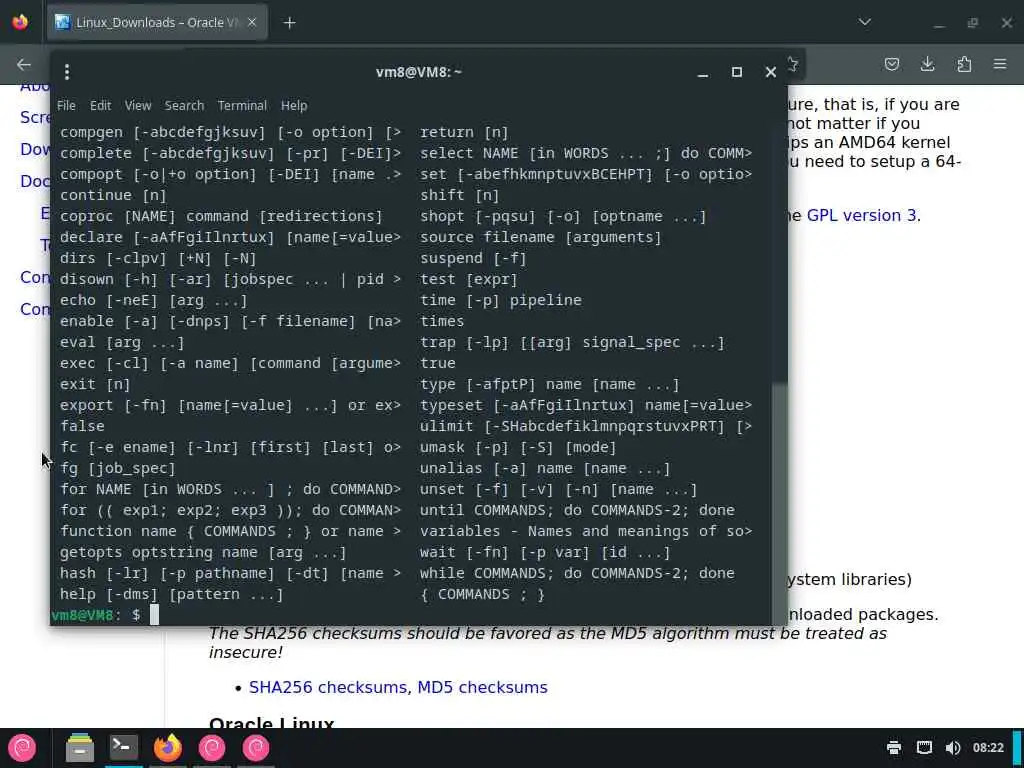Open the Help menu in terminal
The height and width of the screenshot is (768, 1024).
coord(294,105)
